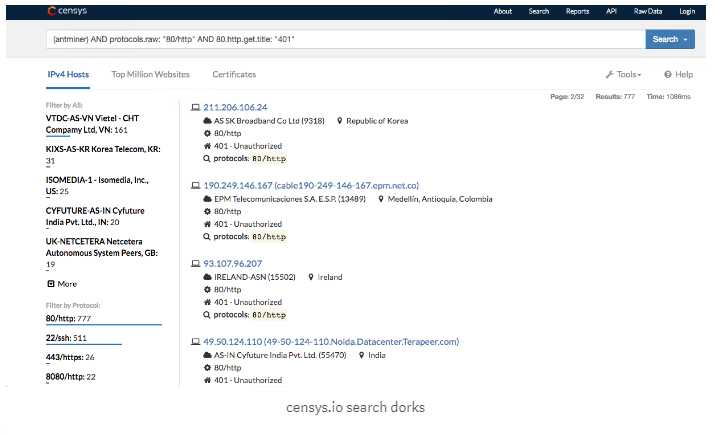The width and height of the screenshot is (716, 436).
Task: Open the Help link
Action: tap(679, 74)
